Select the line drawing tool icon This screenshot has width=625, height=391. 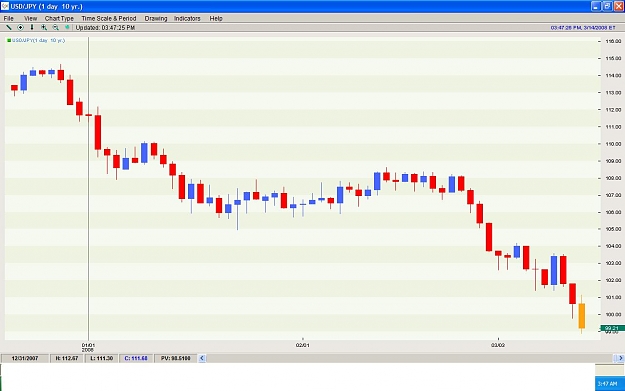[x=8, y=28]
